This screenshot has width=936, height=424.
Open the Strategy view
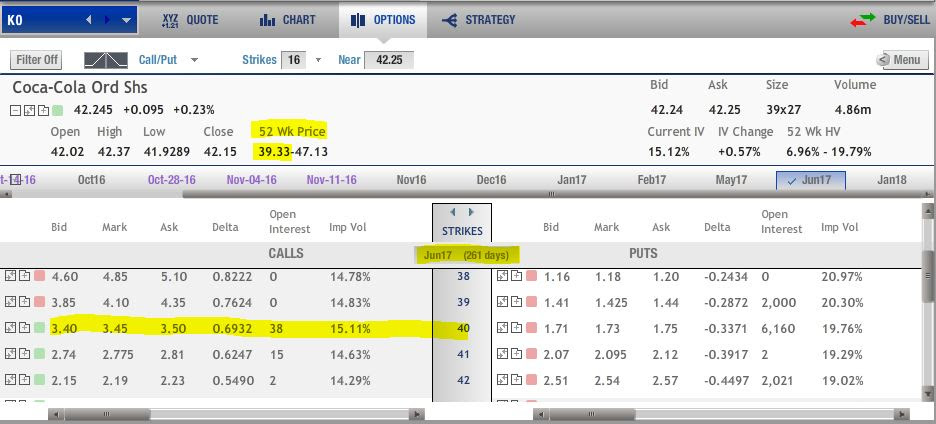tap(478, 20)
